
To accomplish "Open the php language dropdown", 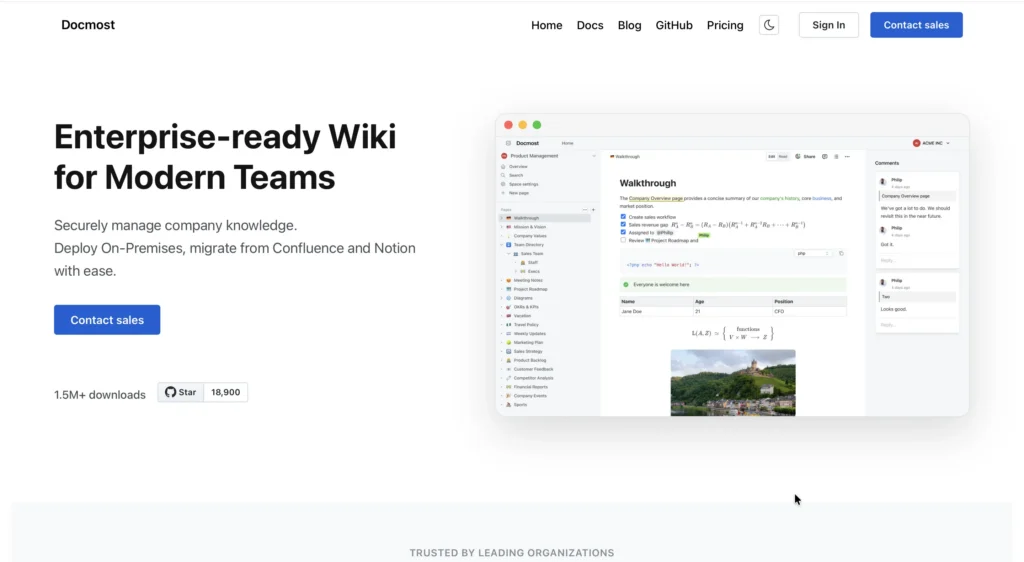I will pyautogui.click(x=813, y=253).
